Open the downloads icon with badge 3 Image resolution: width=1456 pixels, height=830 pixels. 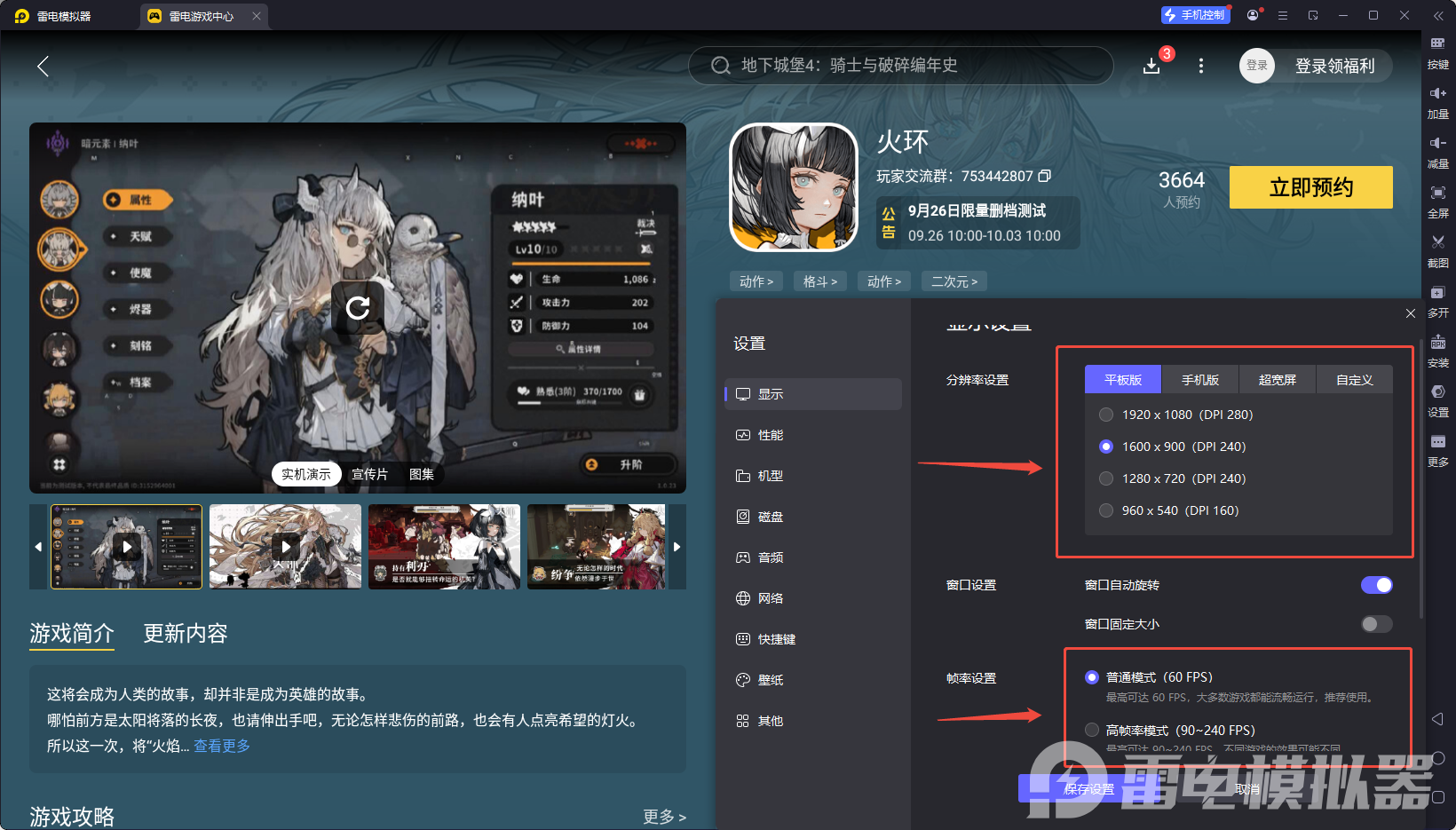[x=1151, y=66]
